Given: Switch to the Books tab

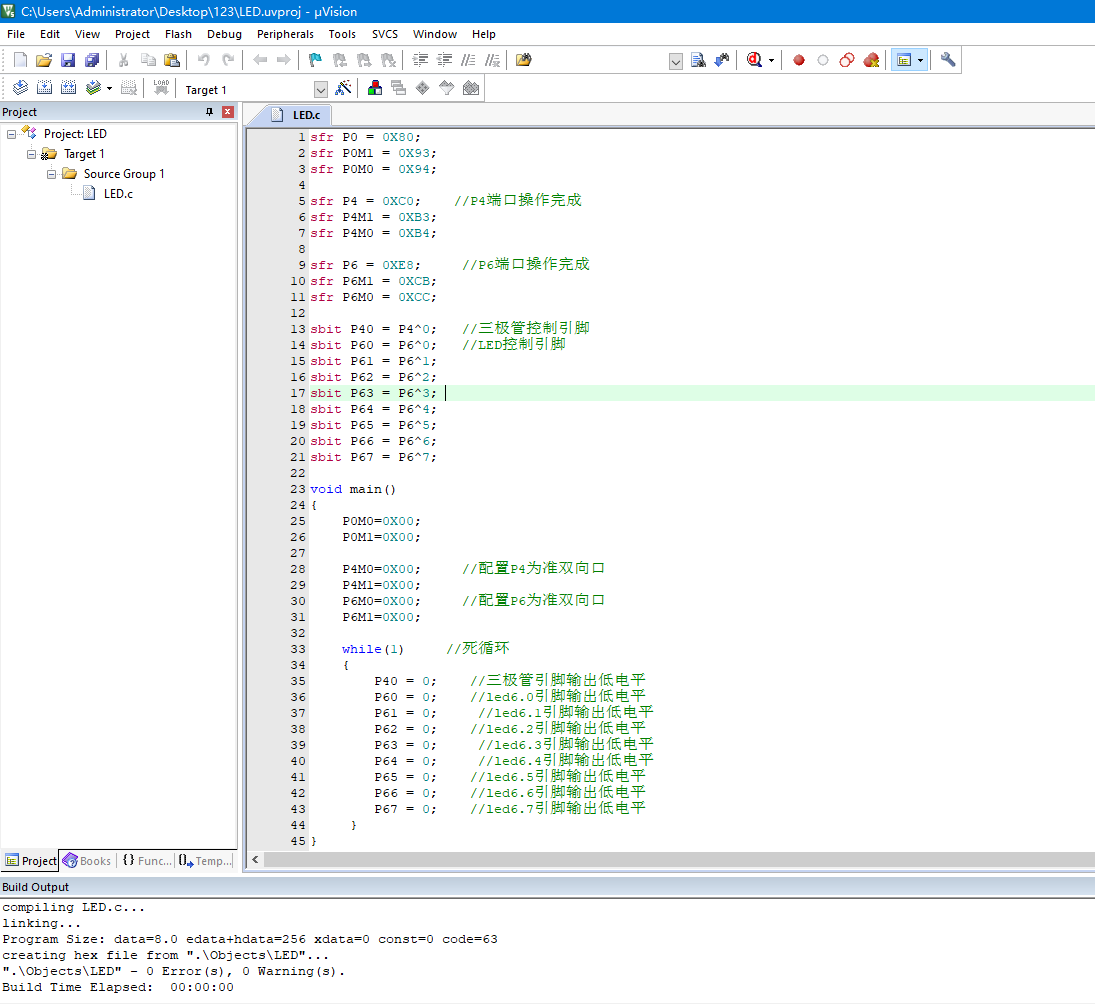Looking at the screenshot, I should pyautogui.click(x=87, y=861).
